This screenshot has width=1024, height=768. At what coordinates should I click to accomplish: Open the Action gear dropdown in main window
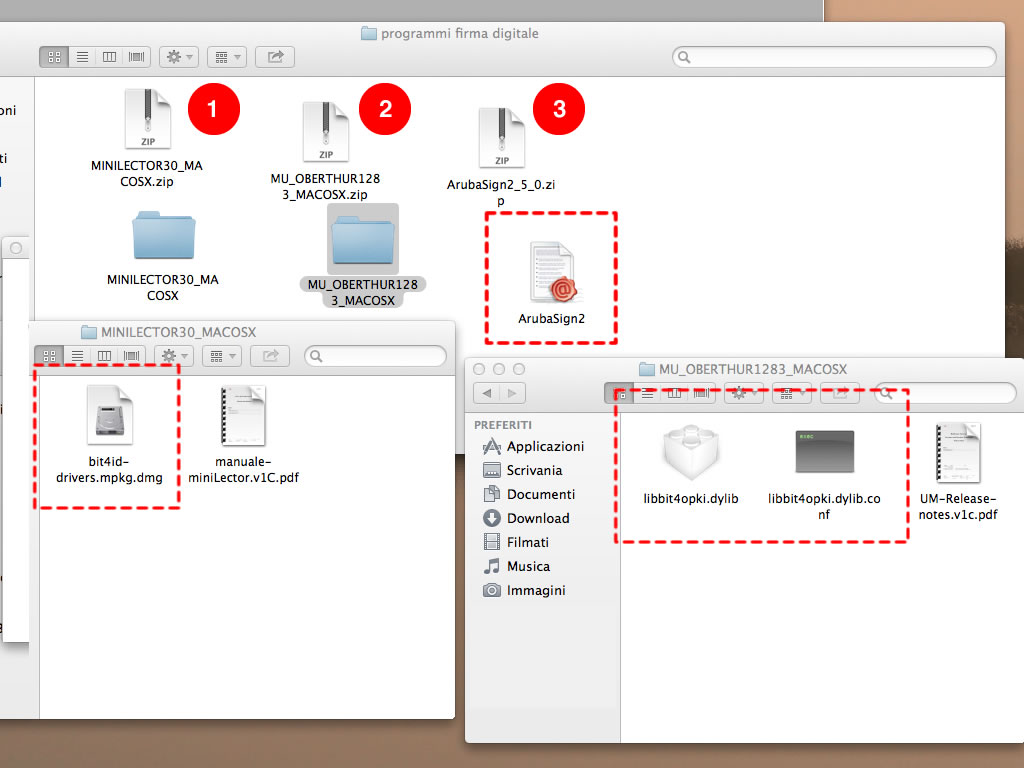(178, 57)
